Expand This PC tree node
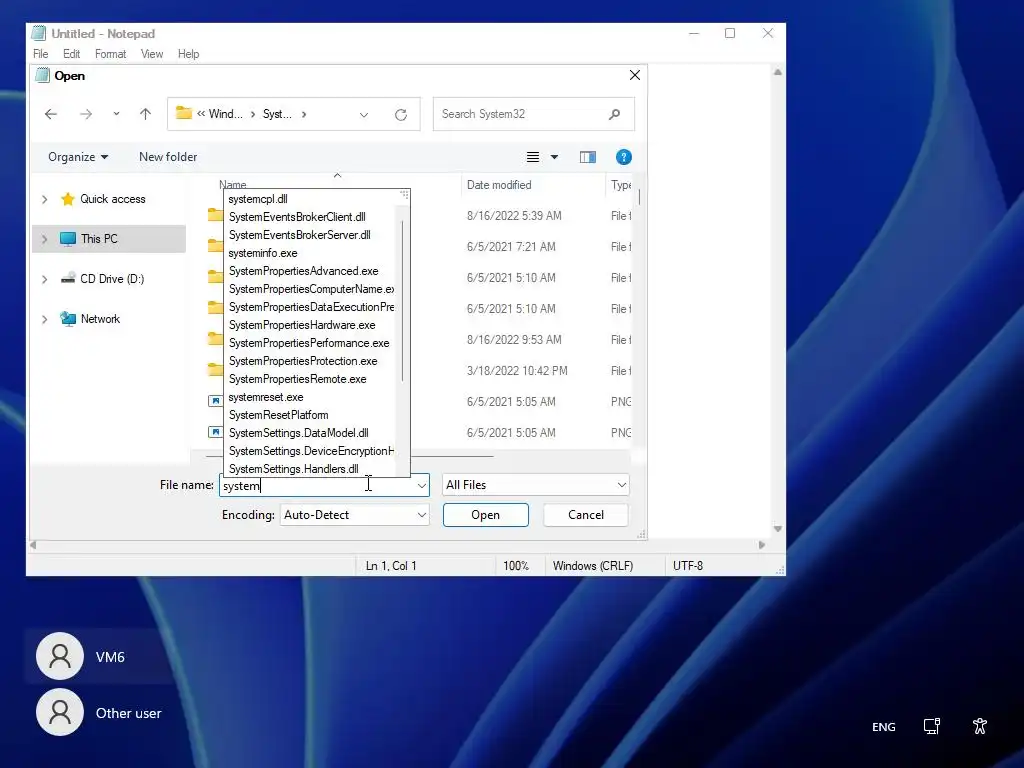The image size is (1024, 768). pyautogui.click(x=44, y=239)
